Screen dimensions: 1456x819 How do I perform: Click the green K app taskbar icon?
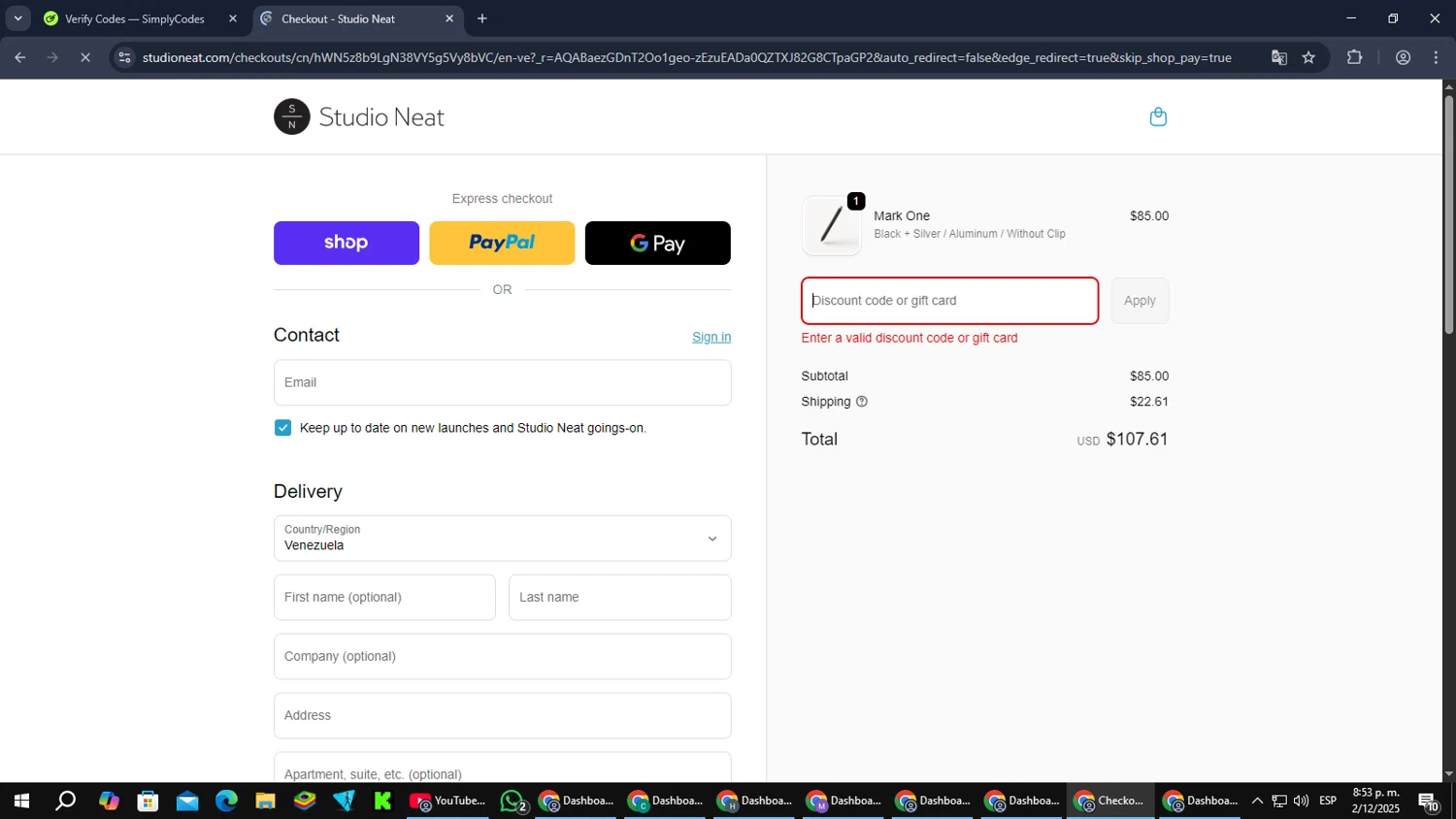[382, 801]
